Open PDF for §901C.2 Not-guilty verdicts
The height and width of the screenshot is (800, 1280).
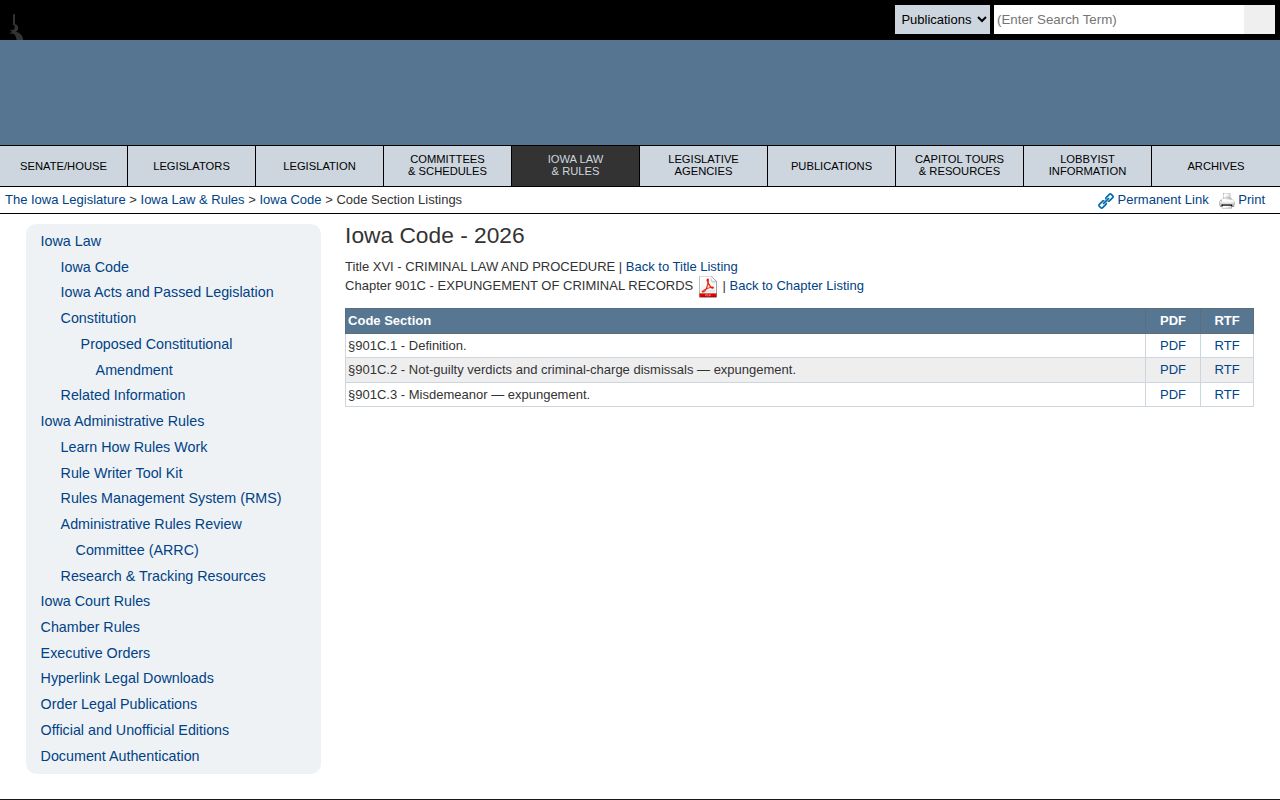tap(1172, 370)
